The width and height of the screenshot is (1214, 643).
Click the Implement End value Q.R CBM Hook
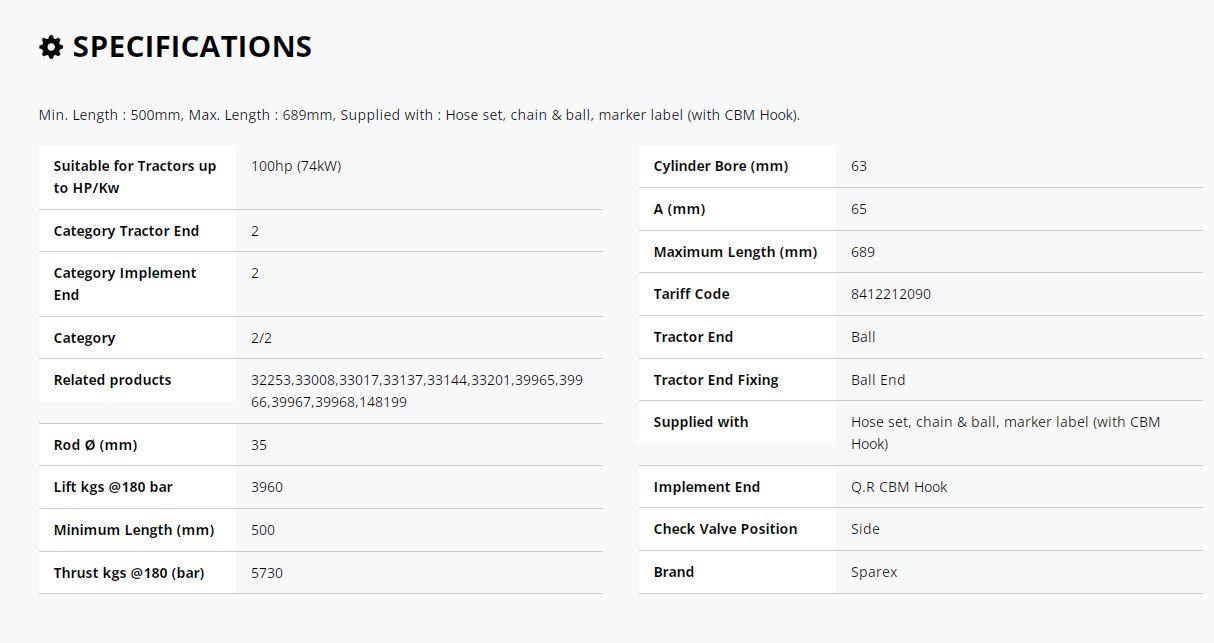click(x=899, y=487)
